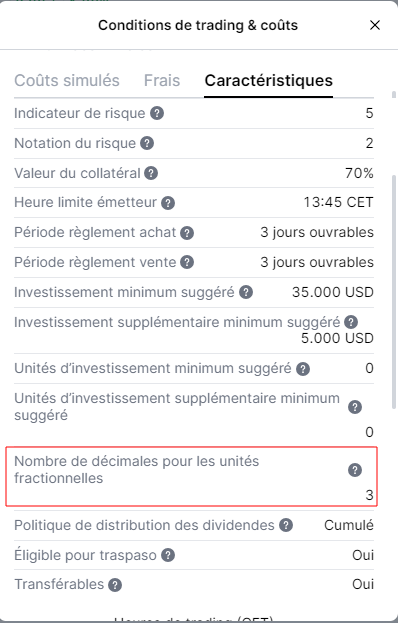Image resolution: width=398 pixels, height=623 pixels.
Task: Show info for Valeur du collatéral
Action: pos(151,173)
